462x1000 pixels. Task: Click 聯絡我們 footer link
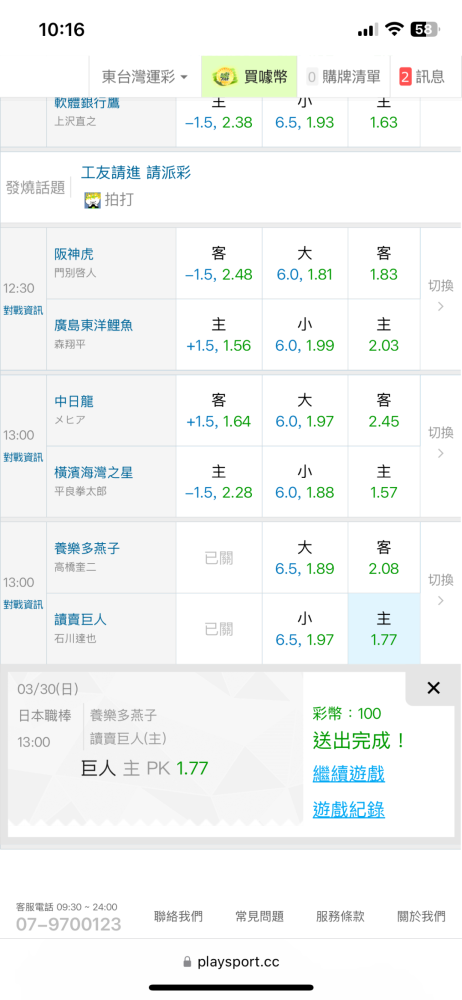pos(179,917)
